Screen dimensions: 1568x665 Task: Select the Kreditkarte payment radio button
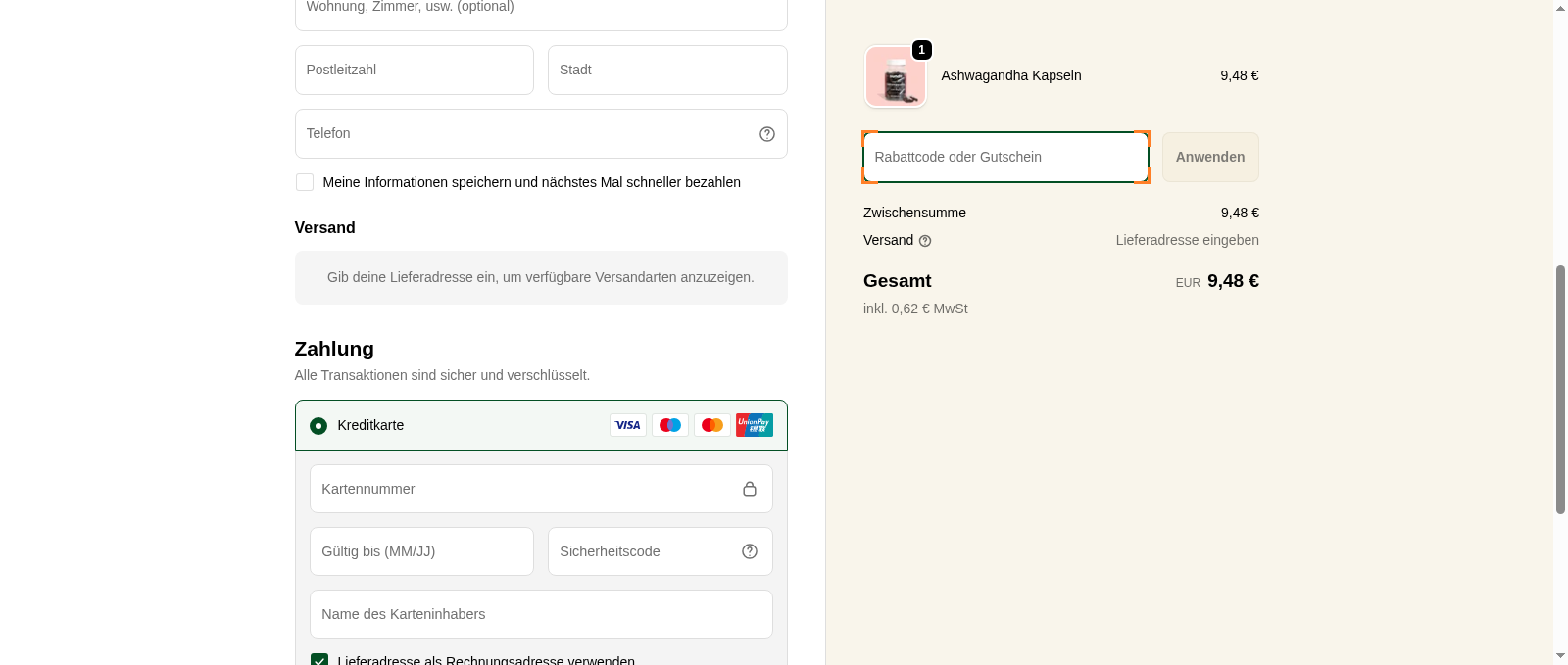(318, 425)
